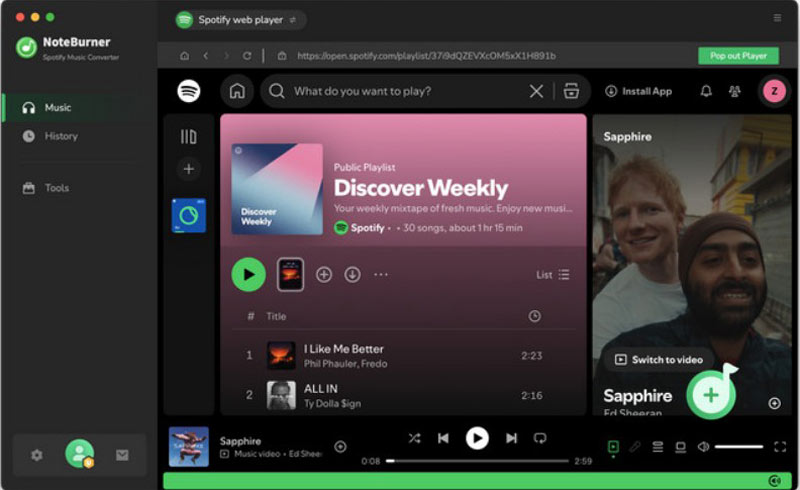Click the green add-to-convert plus button

(x=711, y=395)
